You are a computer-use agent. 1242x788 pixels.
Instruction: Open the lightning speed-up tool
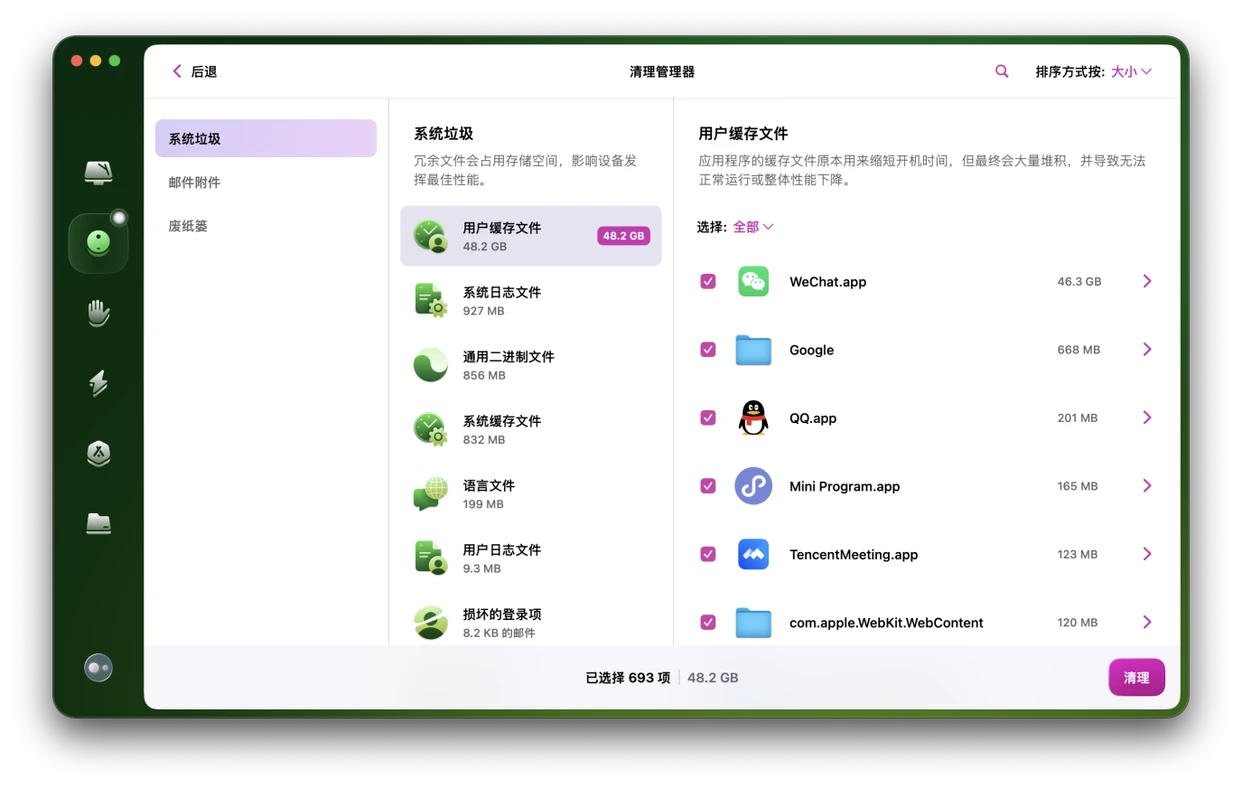pos(98,383)
